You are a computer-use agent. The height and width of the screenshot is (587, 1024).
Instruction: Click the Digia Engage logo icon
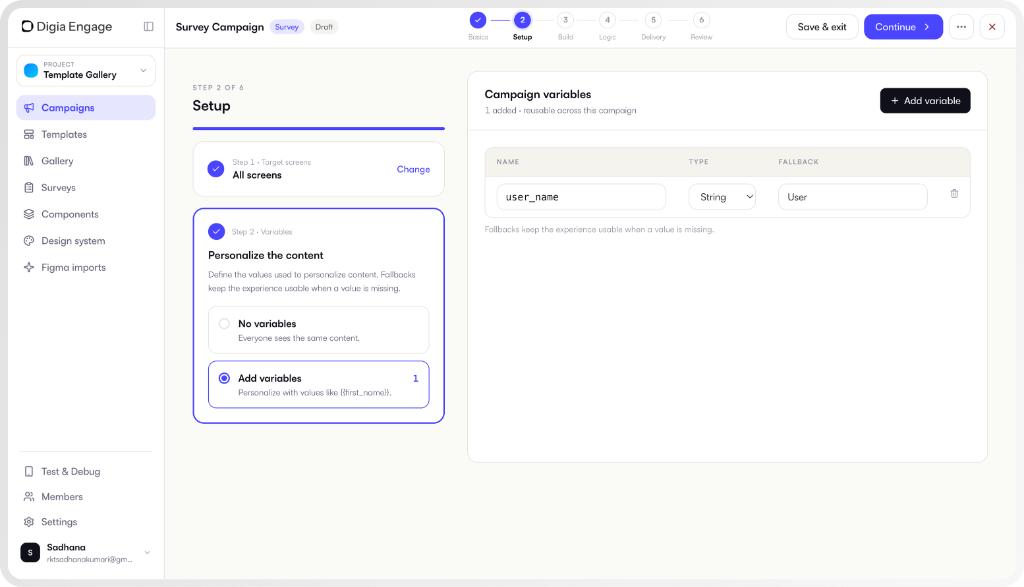point(27,26)
